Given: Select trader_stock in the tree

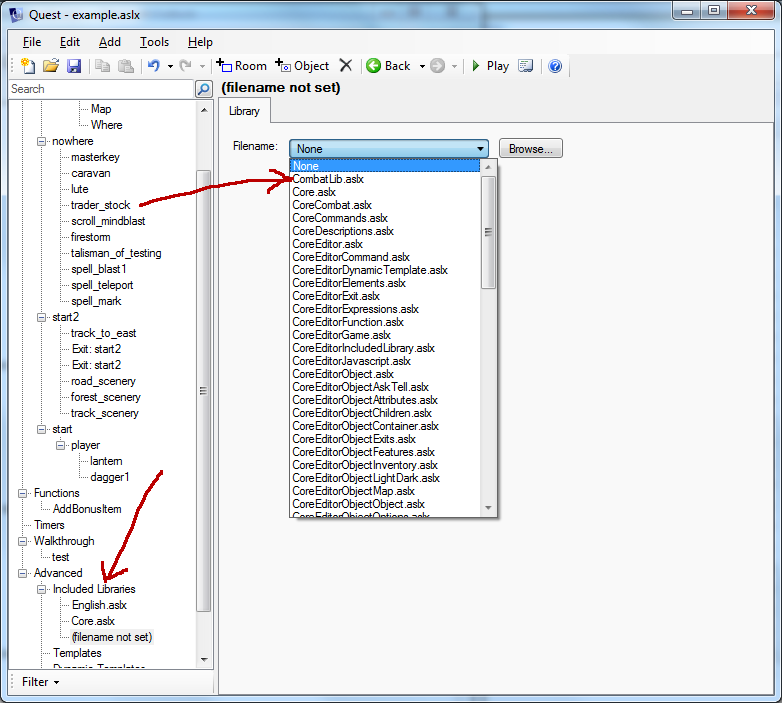Looking at the screenshot, I should pos(100,205).
